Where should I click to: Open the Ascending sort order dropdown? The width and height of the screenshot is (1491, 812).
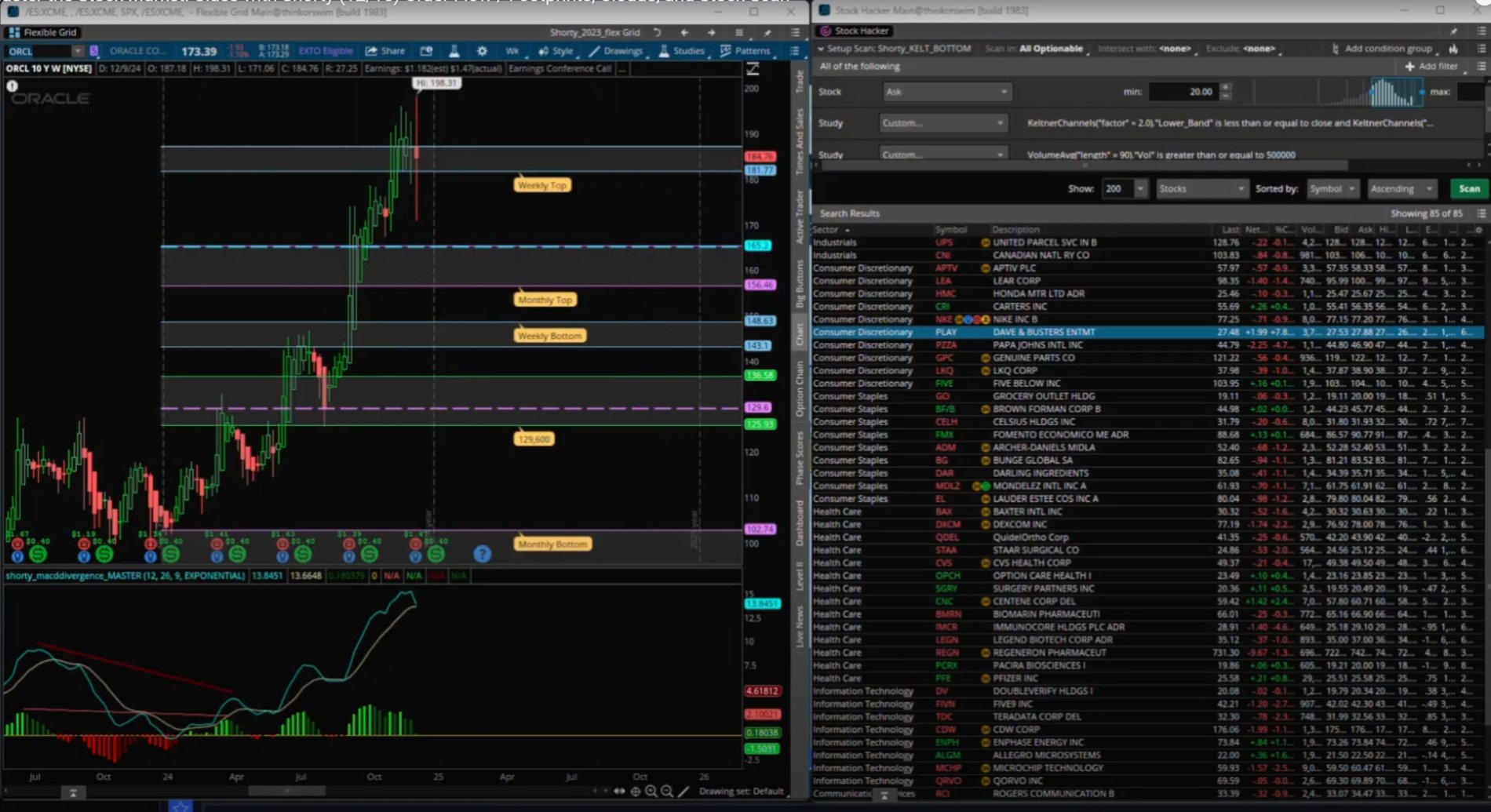tap(1401, 189)
